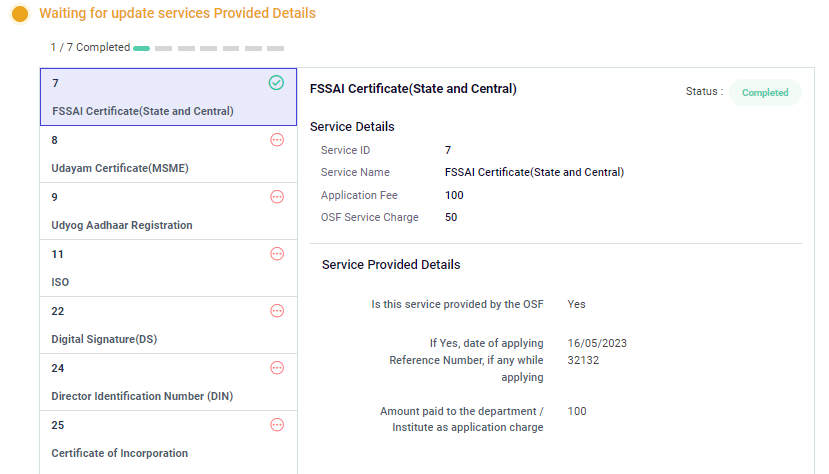Image resolution: width=829 pixels, height=474 pixels.
Task: Click pending icon for Certificate of Incorporation
Action: pyautogui.click(x=277, y=425)
